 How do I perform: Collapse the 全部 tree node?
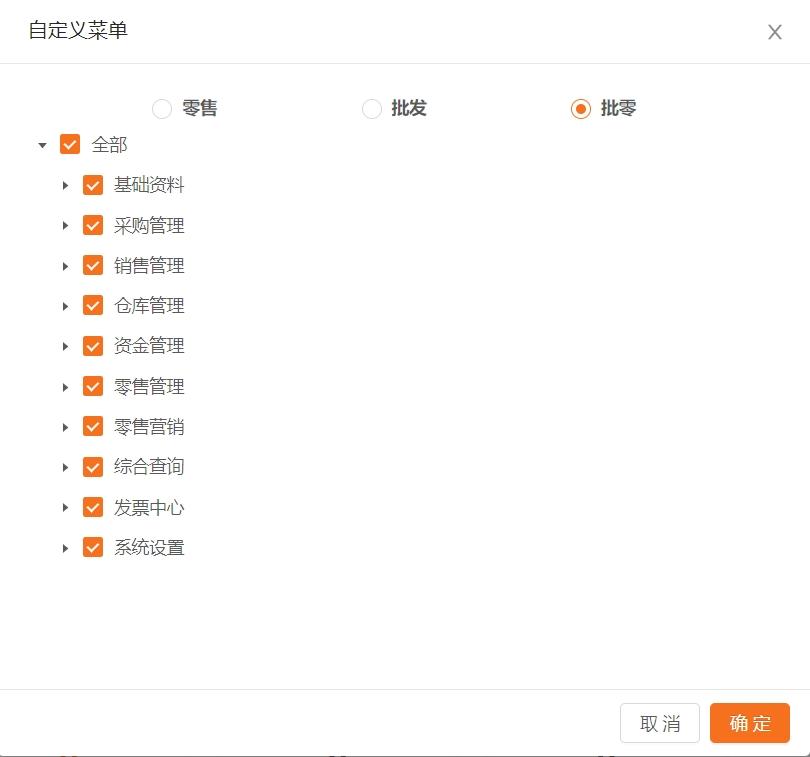(x=42, y=145)
